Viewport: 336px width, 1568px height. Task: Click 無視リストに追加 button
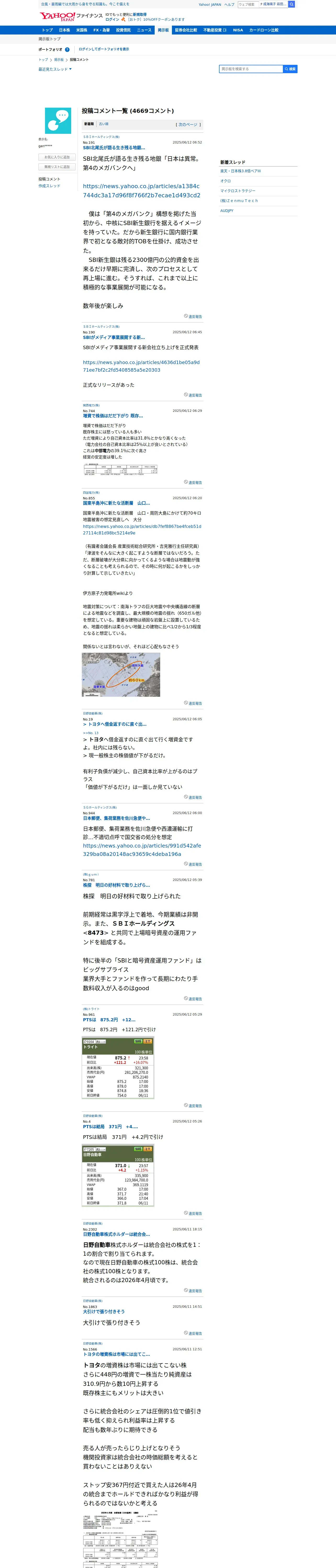[57, 167]
